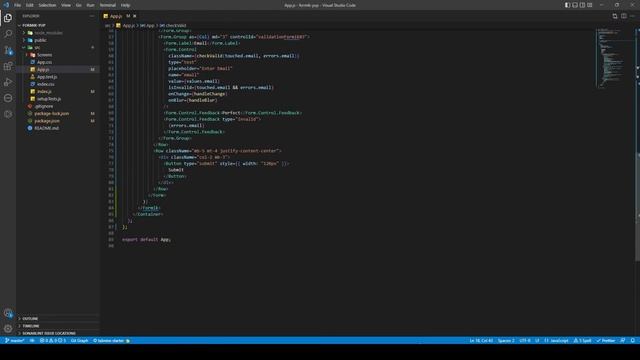
Task: Synchronize changes from the status bar
Action: [32, 340]
